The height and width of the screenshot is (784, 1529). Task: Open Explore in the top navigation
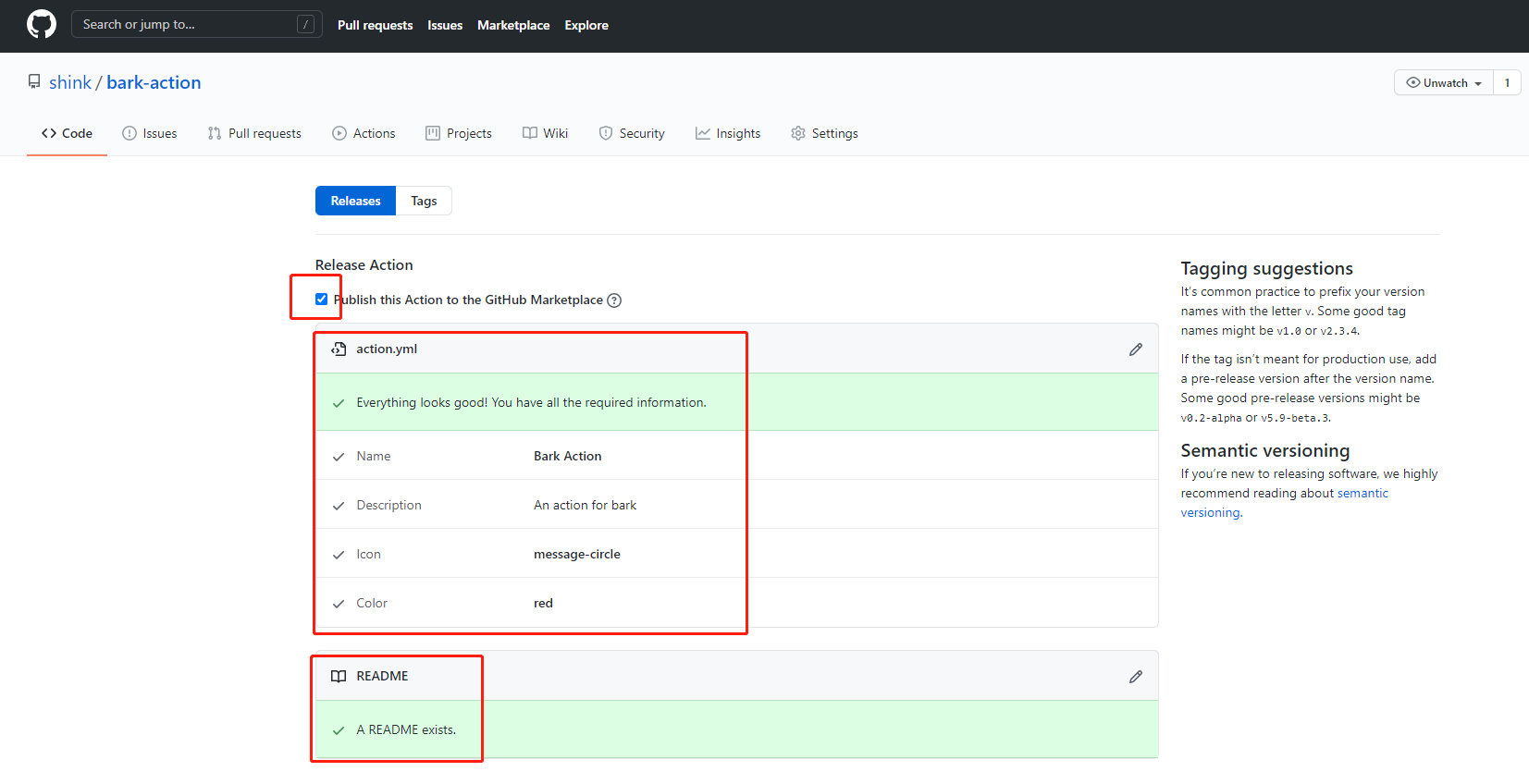point(586,25)
